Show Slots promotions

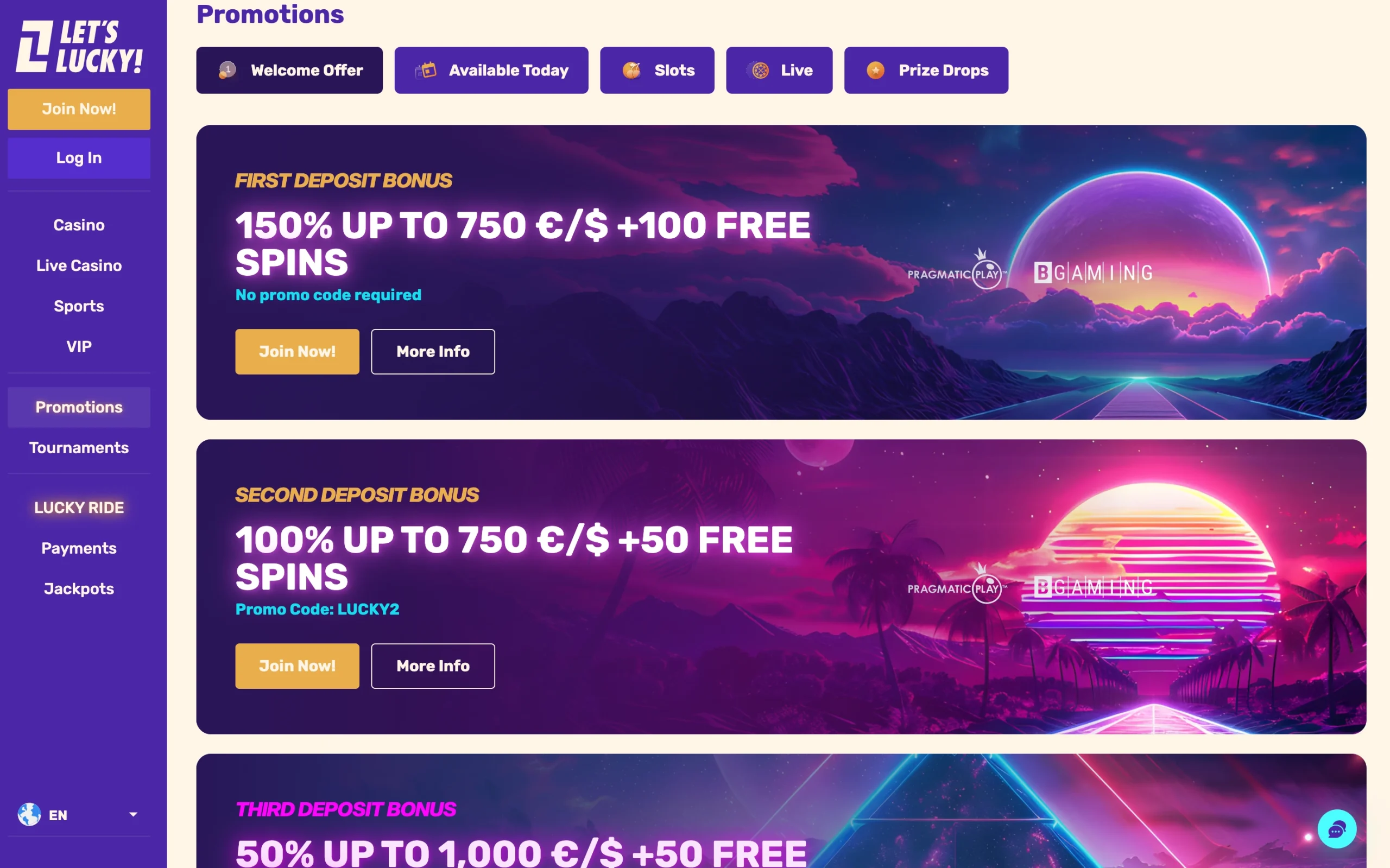pyautogui.click(x=657, y=70)
